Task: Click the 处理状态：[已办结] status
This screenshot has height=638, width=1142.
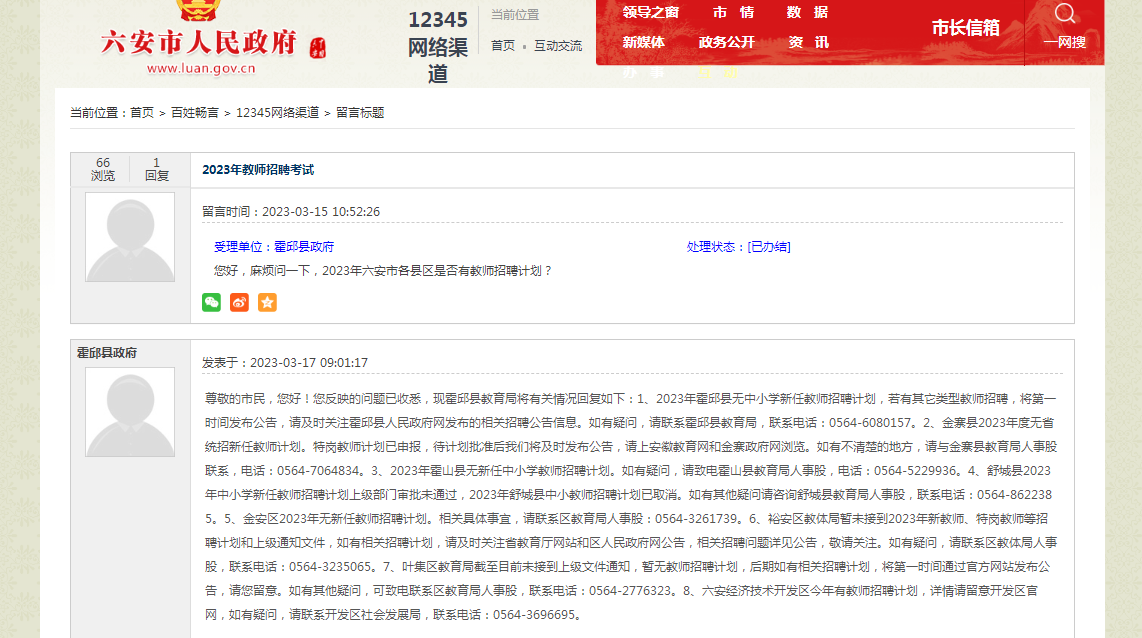Action: click(x=739, y=247)
